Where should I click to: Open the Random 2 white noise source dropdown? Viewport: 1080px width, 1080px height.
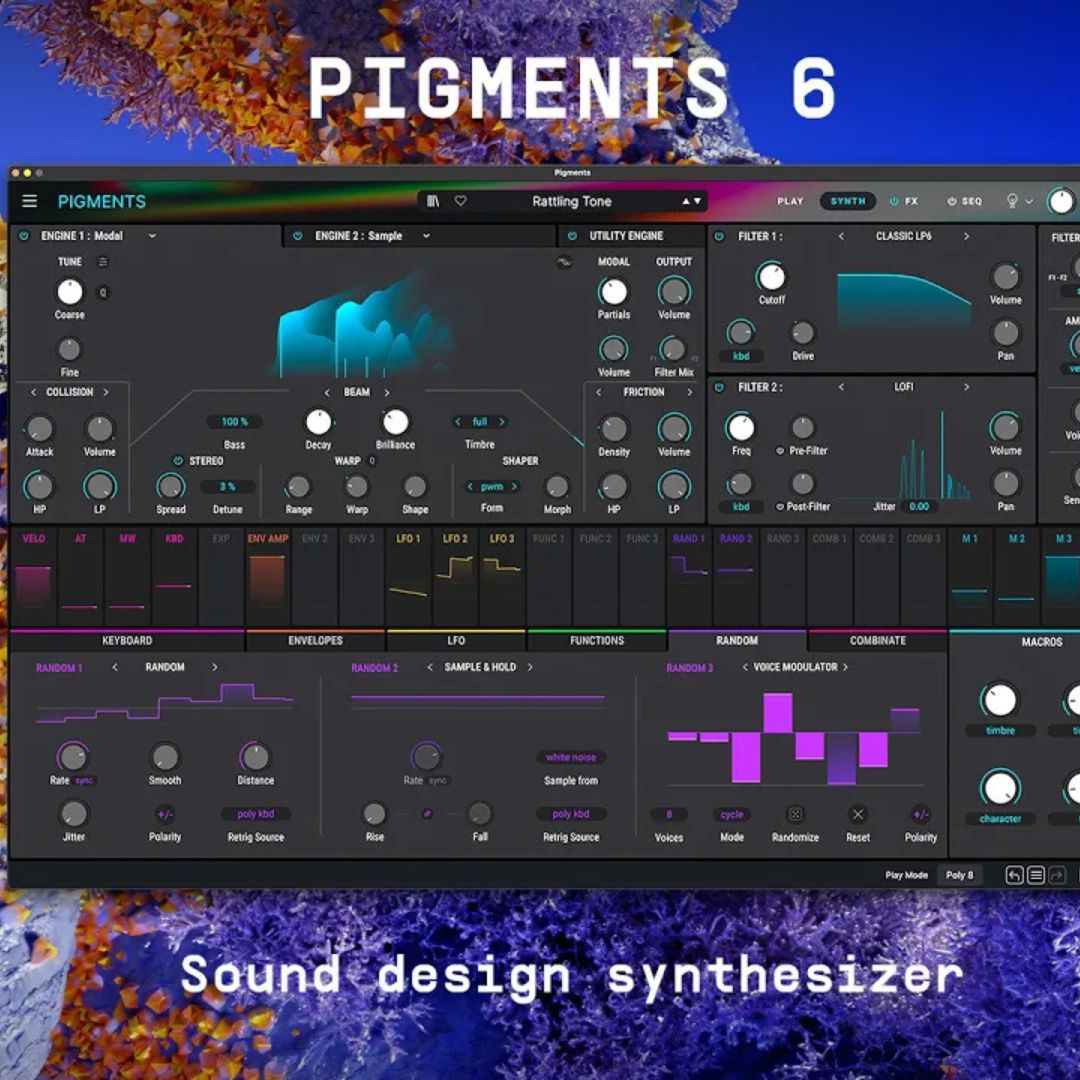[x=571, y=758]
